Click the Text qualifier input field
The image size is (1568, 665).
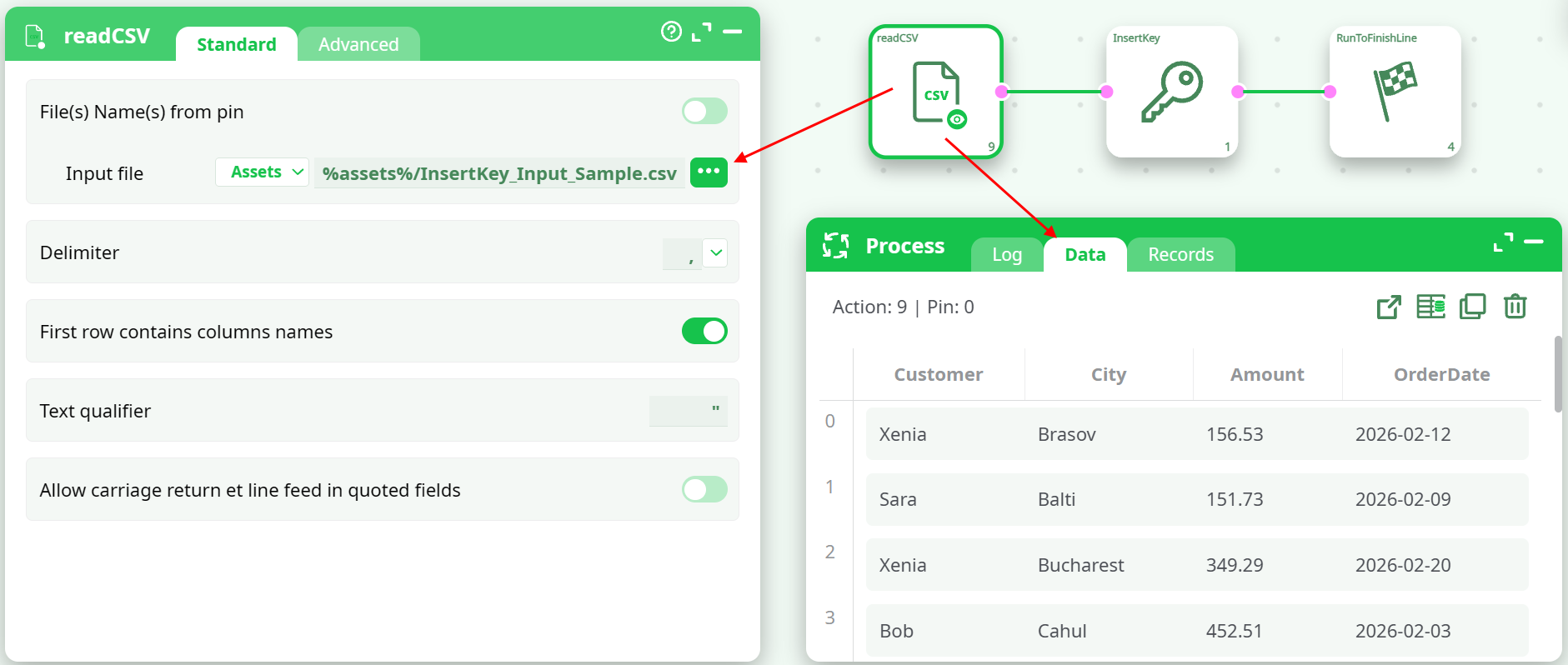pos(688,411)
